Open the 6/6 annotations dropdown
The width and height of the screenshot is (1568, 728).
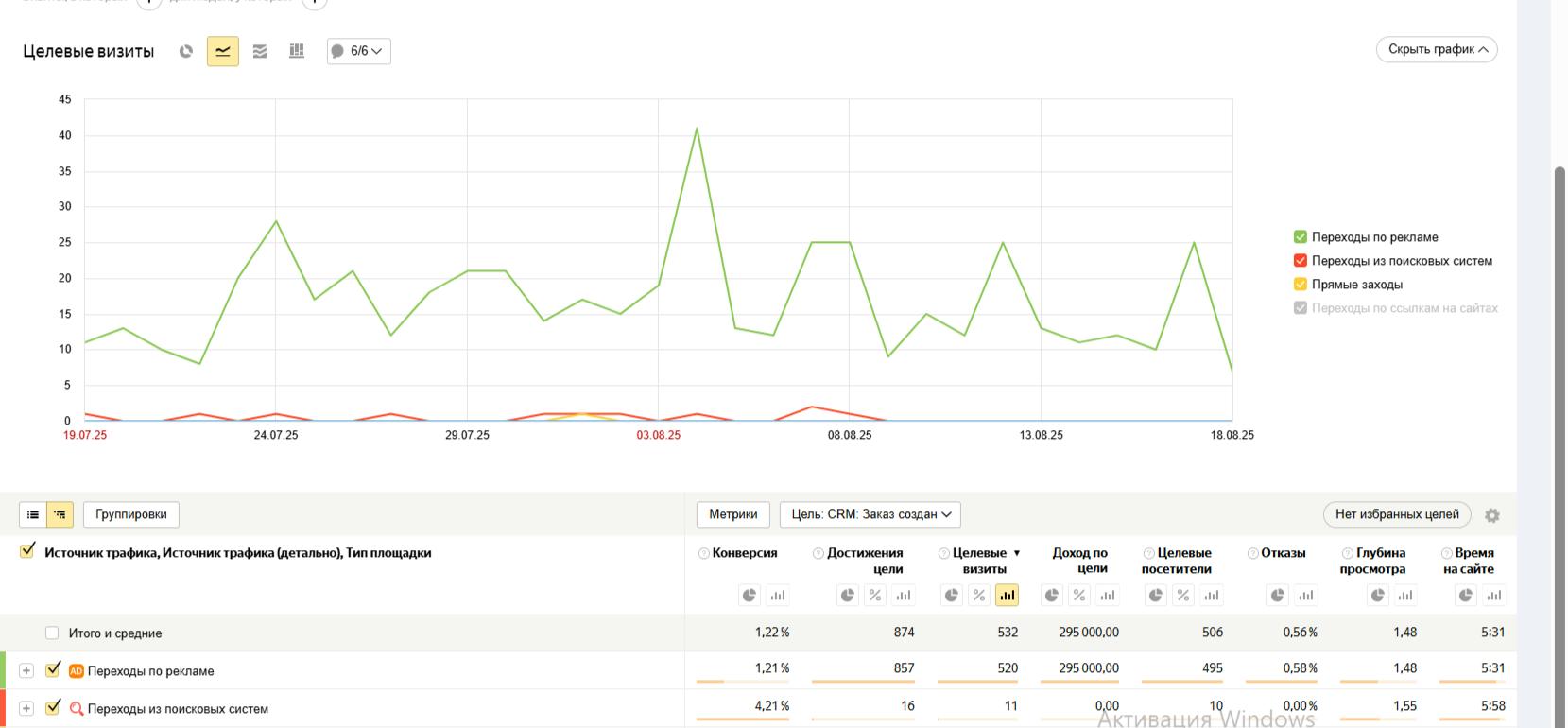pos(358,51)
